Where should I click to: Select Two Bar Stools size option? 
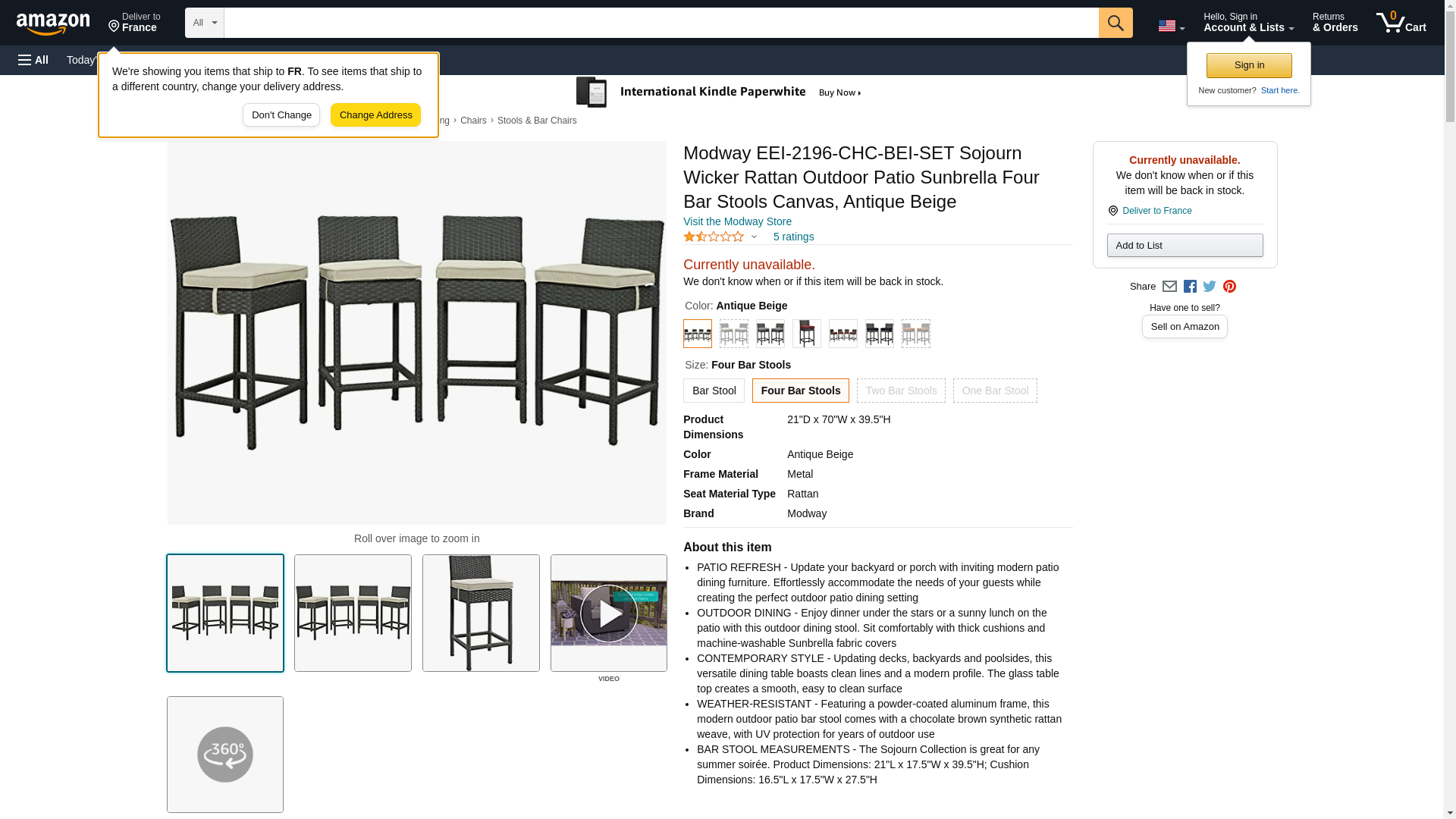901,391
